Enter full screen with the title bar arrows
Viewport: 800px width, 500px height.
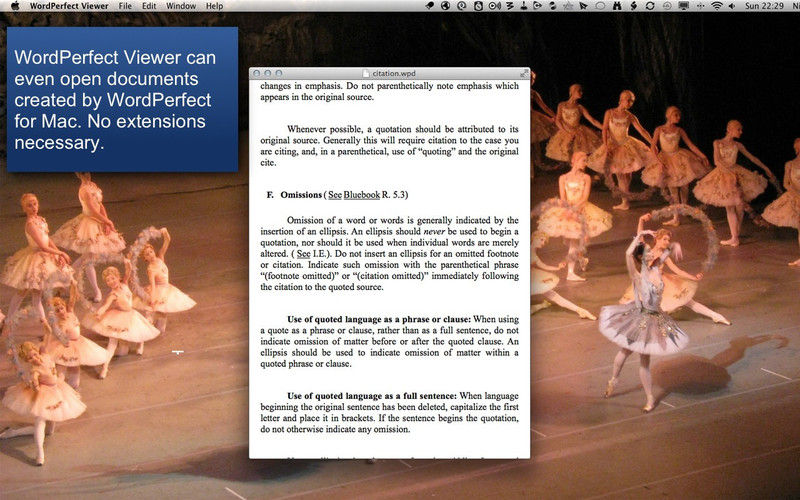523,73
